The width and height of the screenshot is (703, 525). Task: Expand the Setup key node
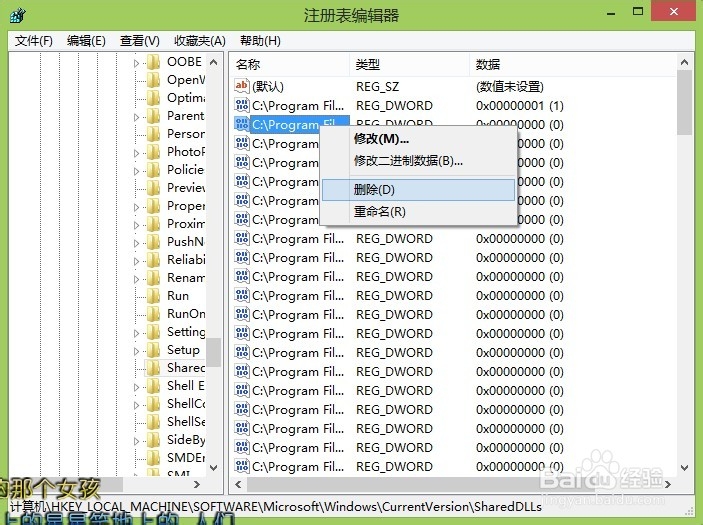[136, 351]
